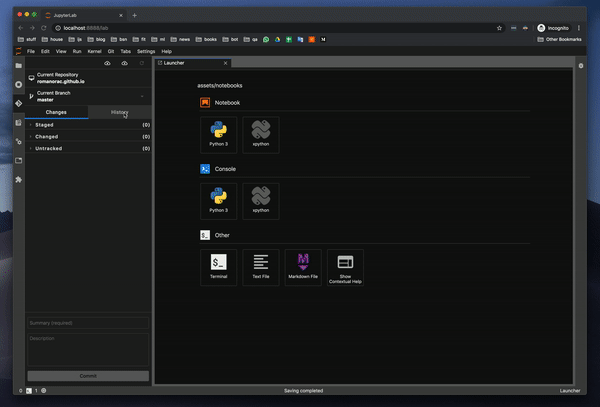Viewport: 600px width, 407px height.
Task: Click the Commit button
Action: click(88, 376)
